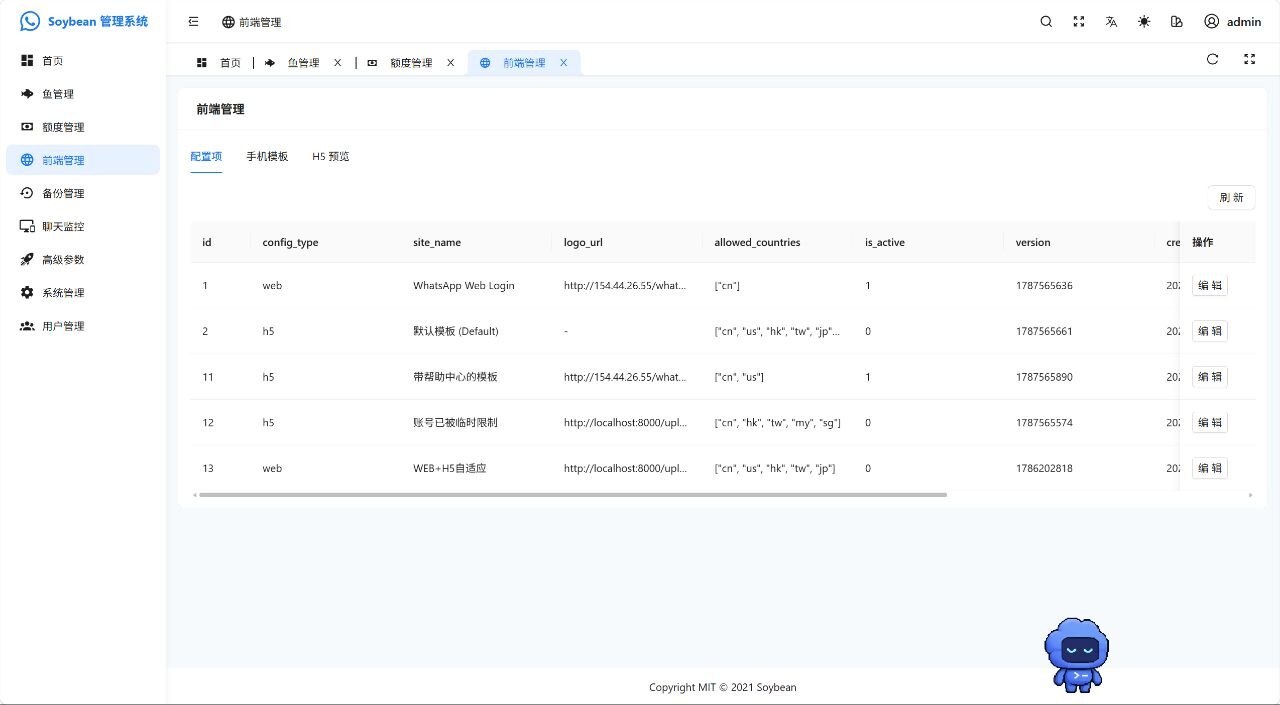This screenshot has width=1280, height=705.
Task: Open the search magnifier icon in the header
Action: coord(1046,21)
